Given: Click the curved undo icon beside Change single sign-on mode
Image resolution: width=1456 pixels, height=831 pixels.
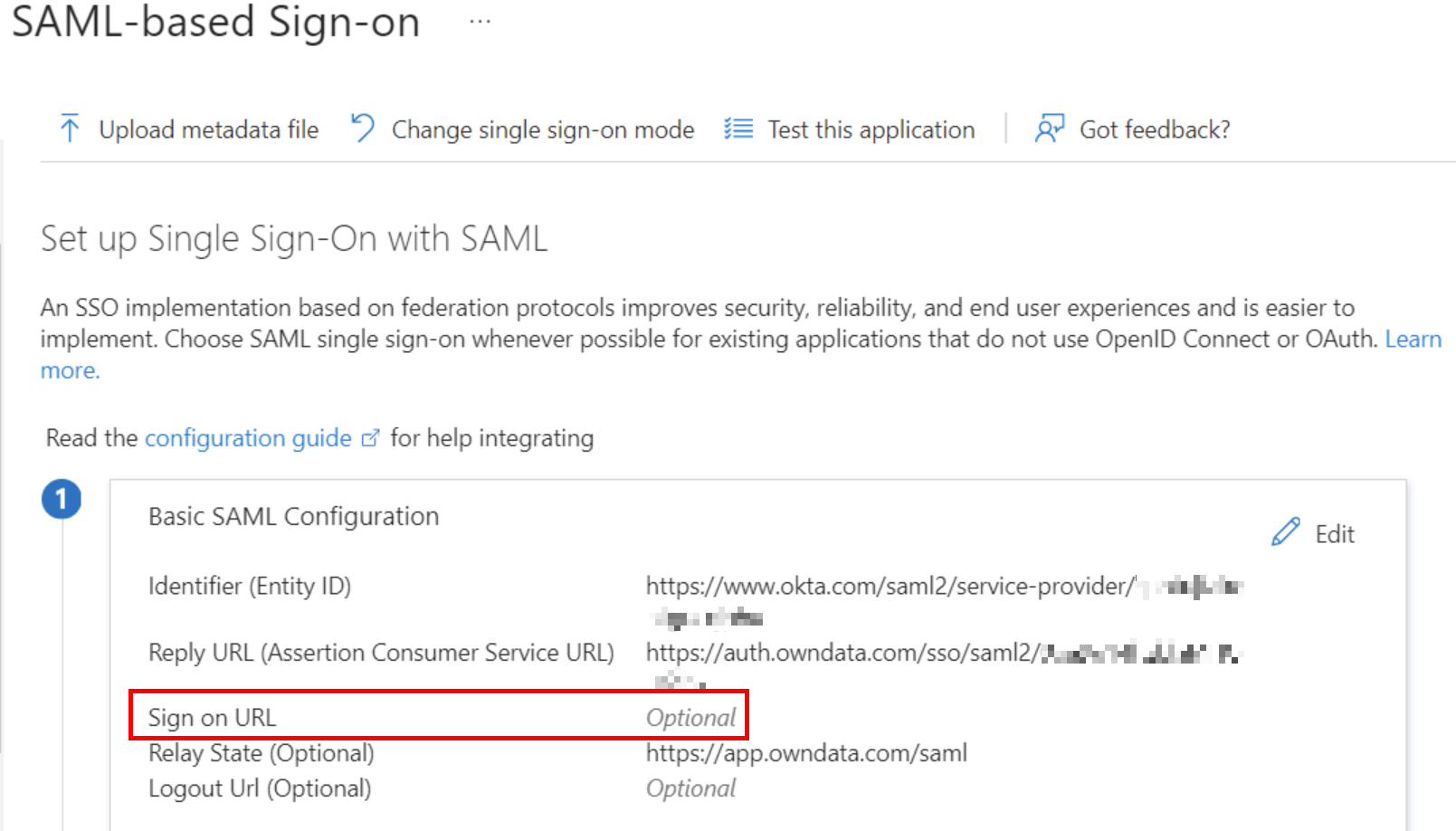Looking at the screenshot, I should (362, 128).
